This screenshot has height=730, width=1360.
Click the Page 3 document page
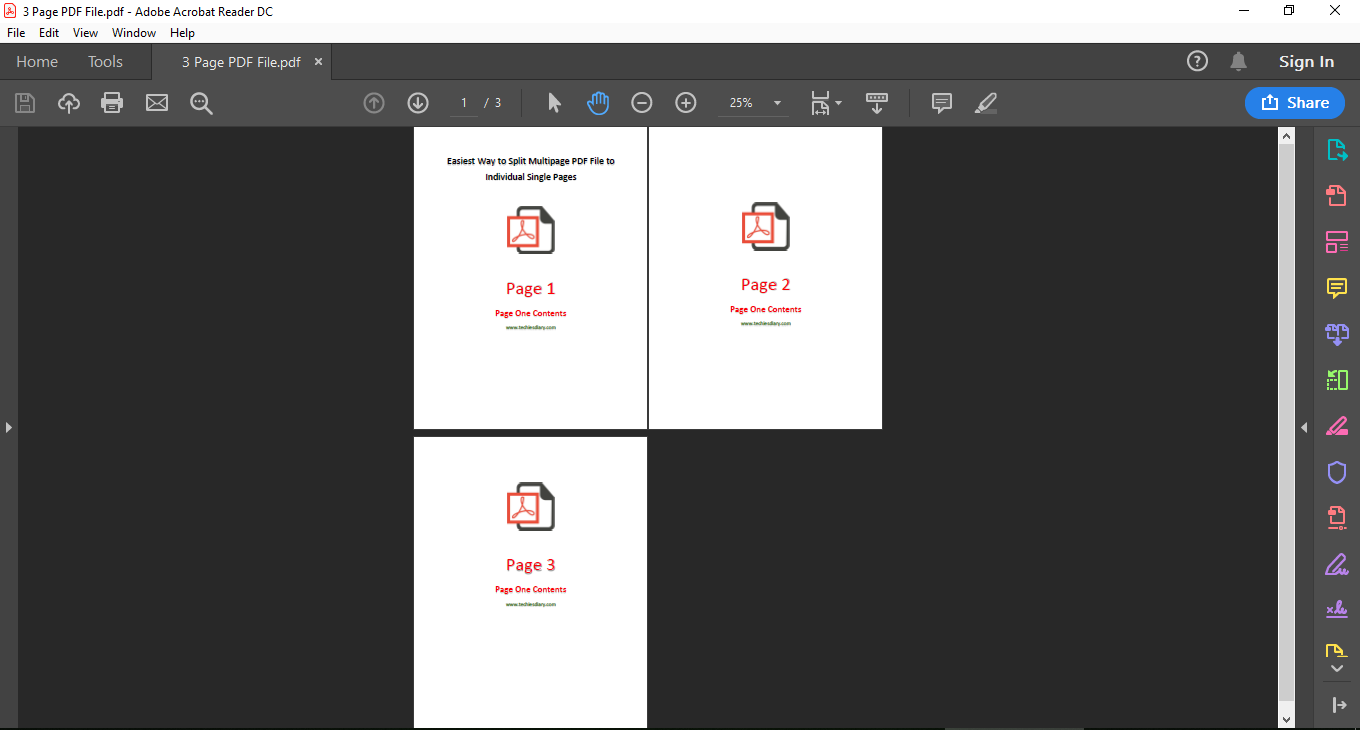(x=530, y=583)
